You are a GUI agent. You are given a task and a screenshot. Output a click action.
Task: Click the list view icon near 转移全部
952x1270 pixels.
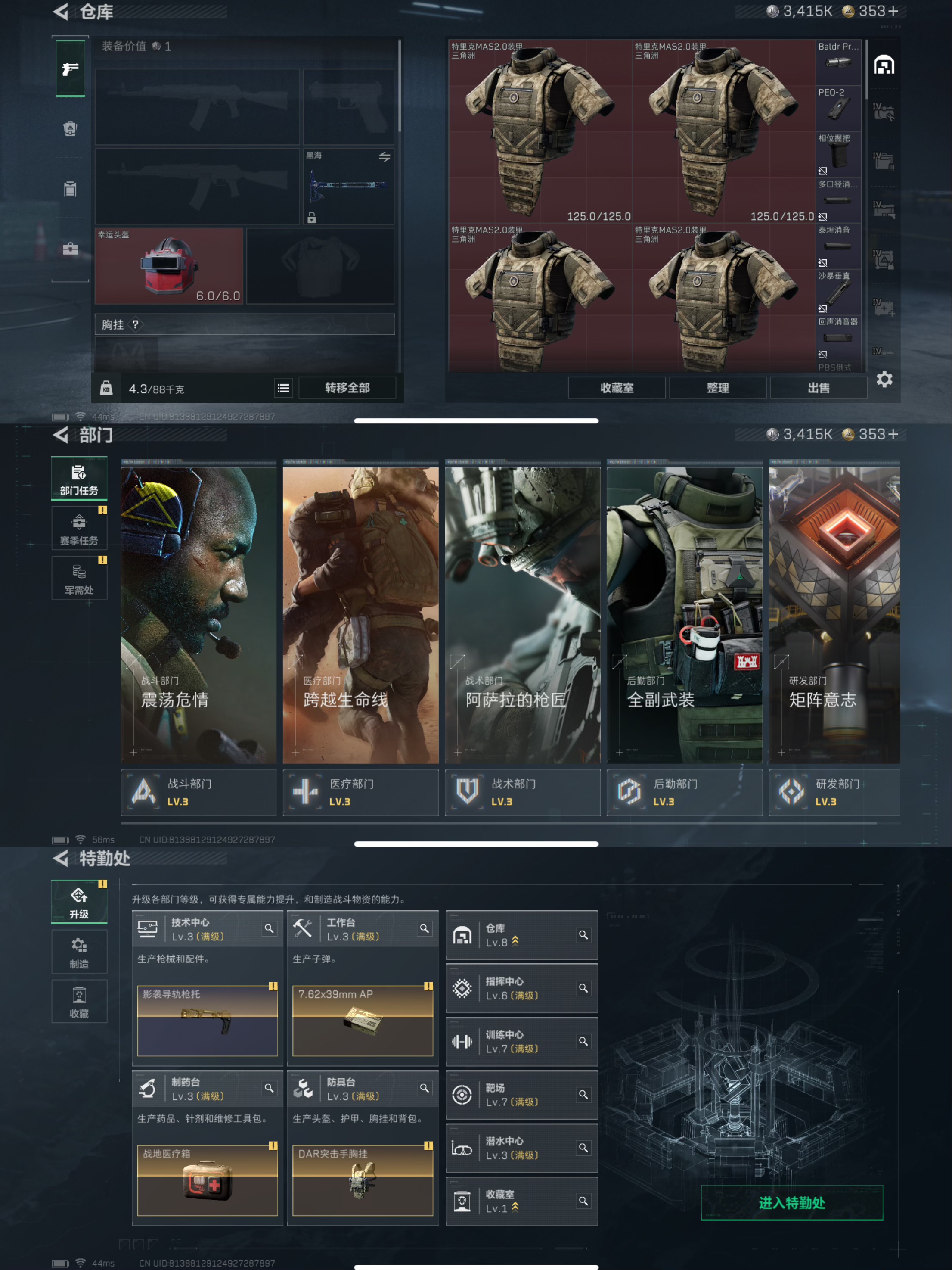283,388
